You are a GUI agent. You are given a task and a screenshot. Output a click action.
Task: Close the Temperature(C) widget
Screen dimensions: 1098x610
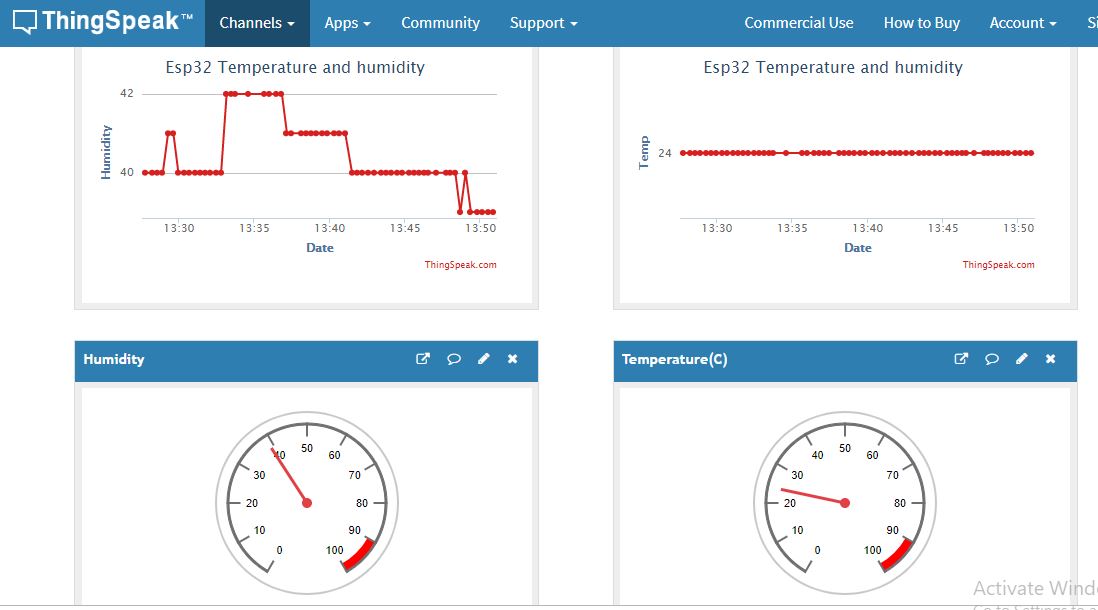point(1050,359)
